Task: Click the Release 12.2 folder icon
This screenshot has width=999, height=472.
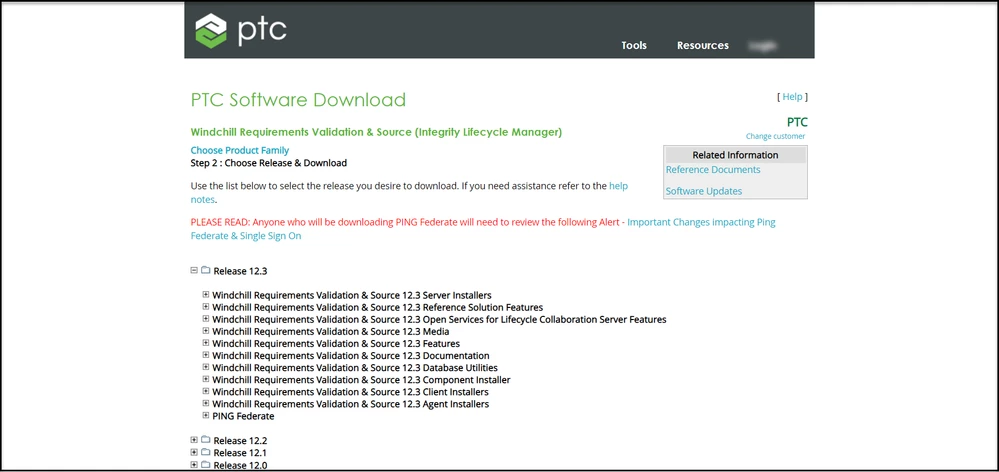Action: click(x=205, y=440)
